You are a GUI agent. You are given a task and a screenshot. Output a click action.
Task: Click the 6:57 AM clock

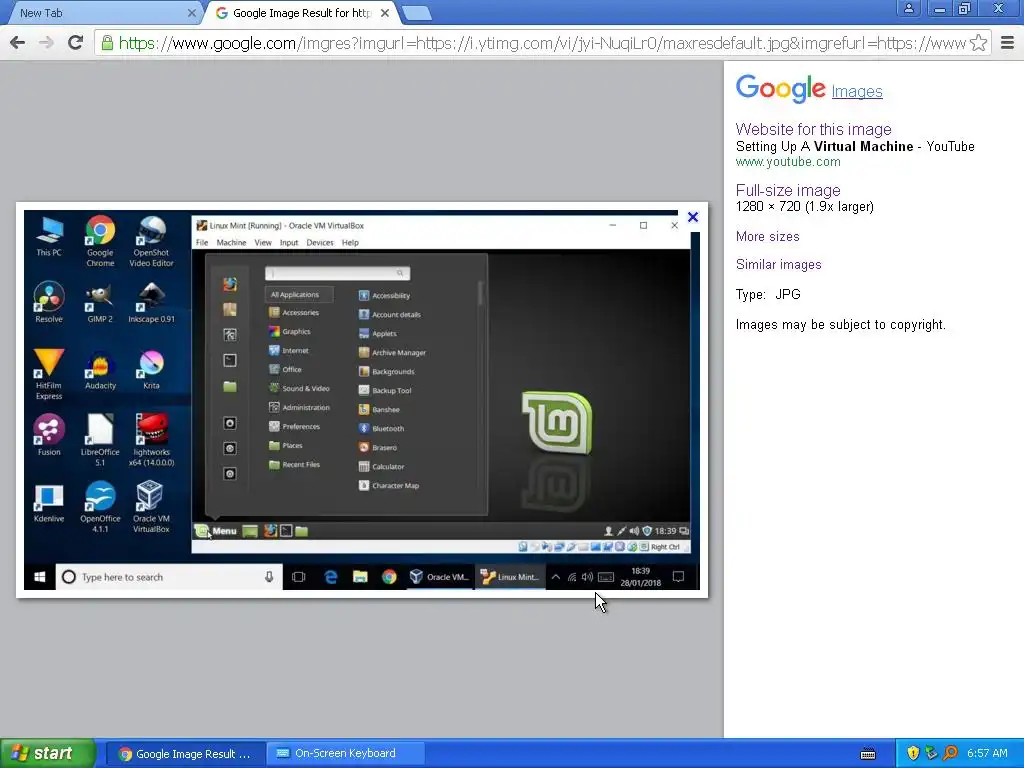coord(987,754)
